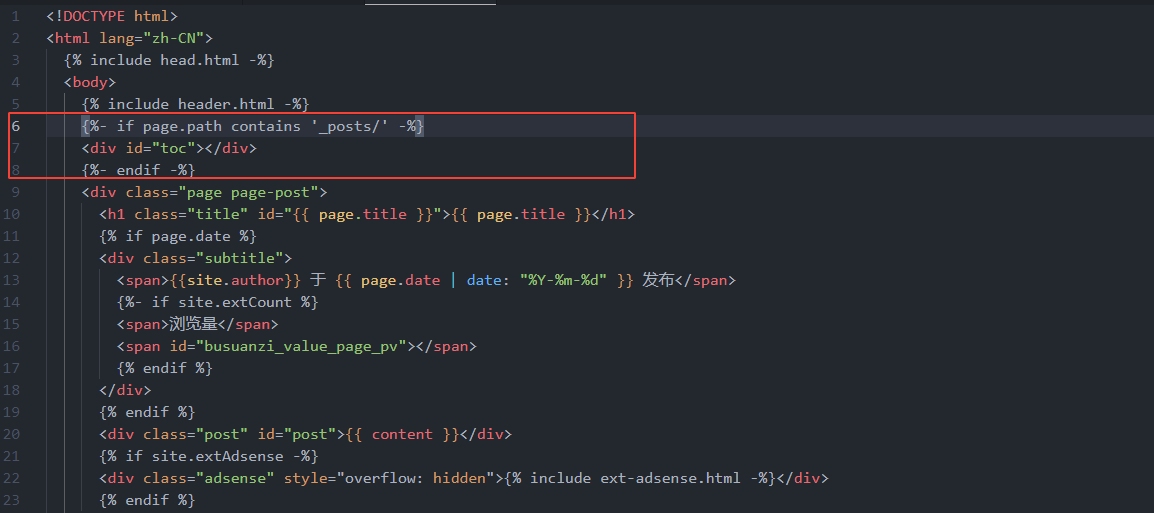Click the id="{{ page.title }}" attribute
This screenshot has width=1154, height=513.
coord(349,215)
